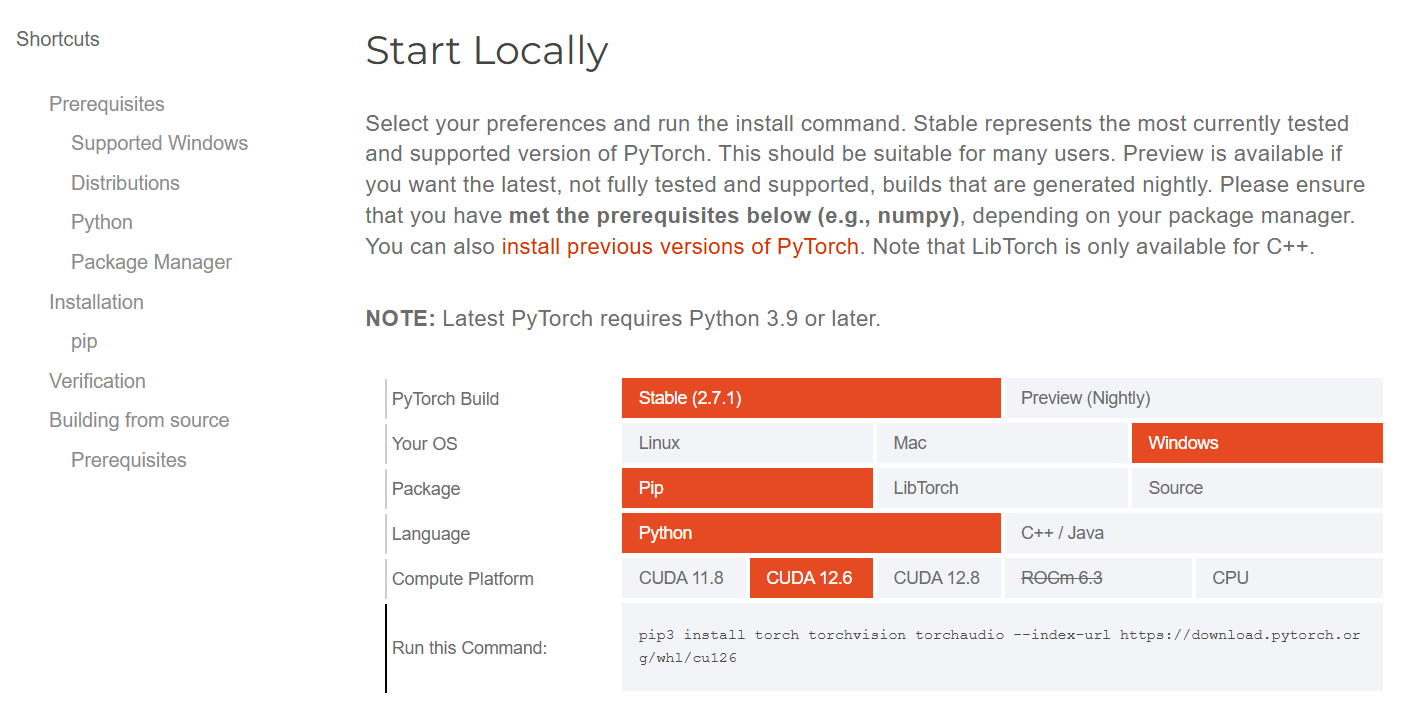Go to Building from source shortcut
The width and height of the screenshot is (1424, 716).
[x=139, y=420]
